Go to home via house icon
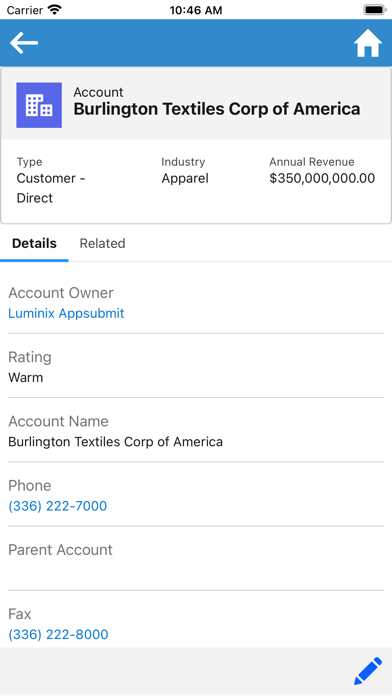The height and width of the screenshot is (696, 392). 368,43
